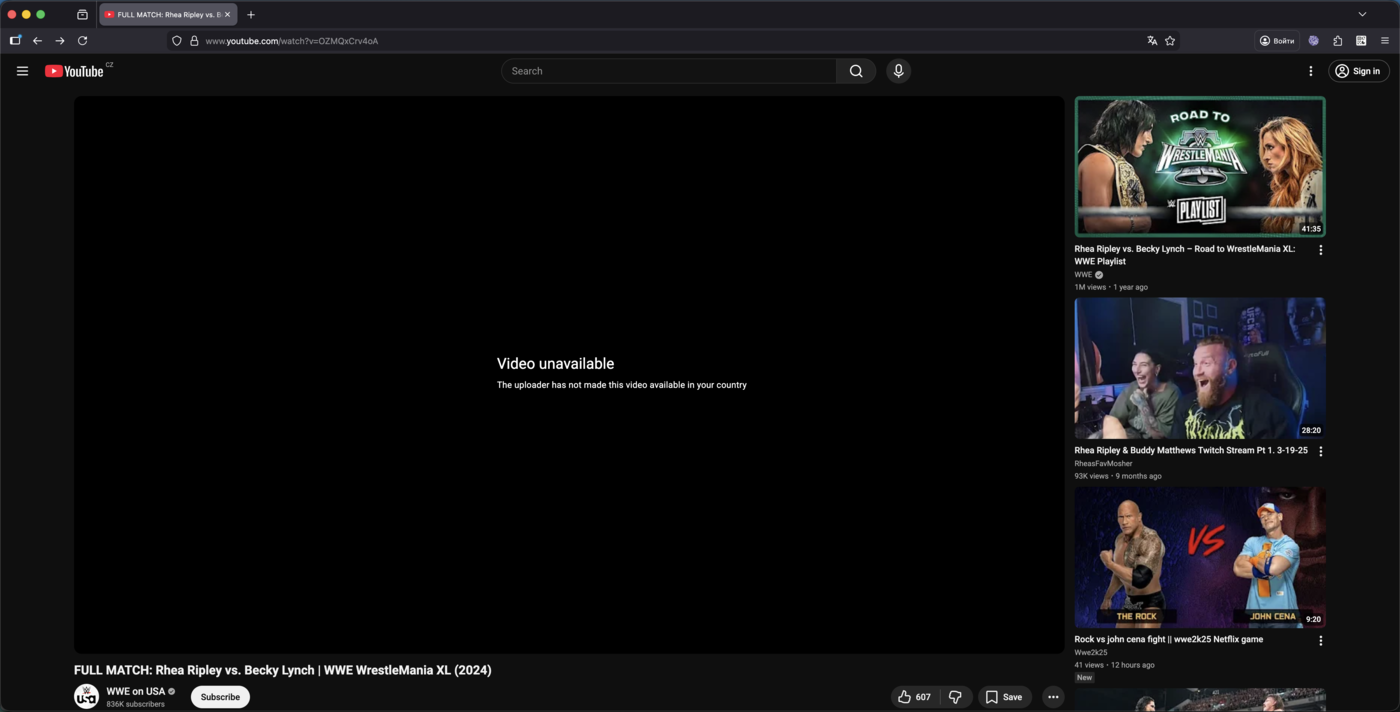Open the browser translate icon
This screenshot has width=1400, height=712.
pyautogui.click(x=1151, y=40)
